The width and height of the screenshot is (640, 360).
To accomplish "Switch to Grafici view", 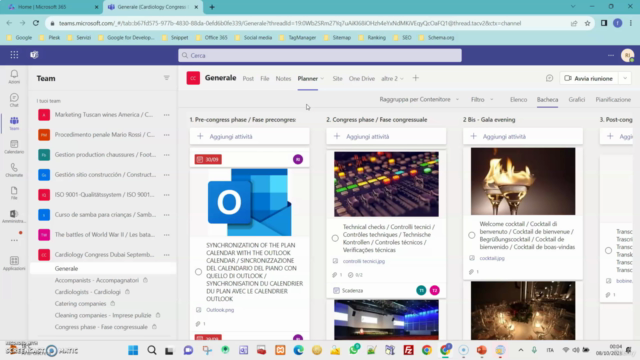I will pyautogui.click(x=577, y=100).
